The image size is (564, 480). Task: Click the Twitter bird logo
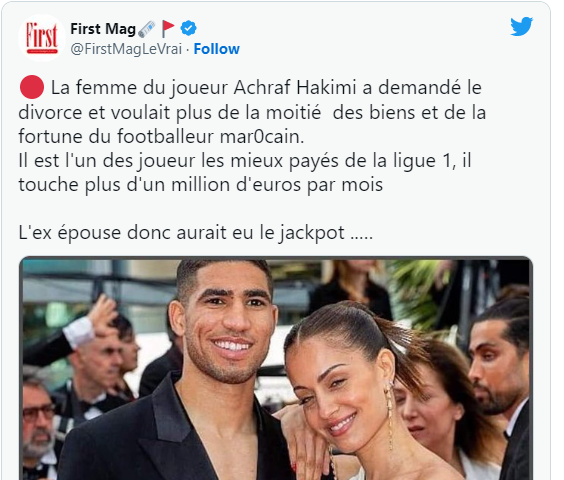pyautogui.click(x=521, y=26)
